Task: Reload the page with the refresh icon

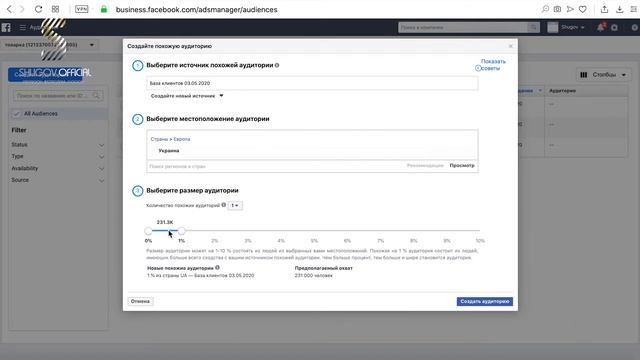Action: tap(38, 9)
